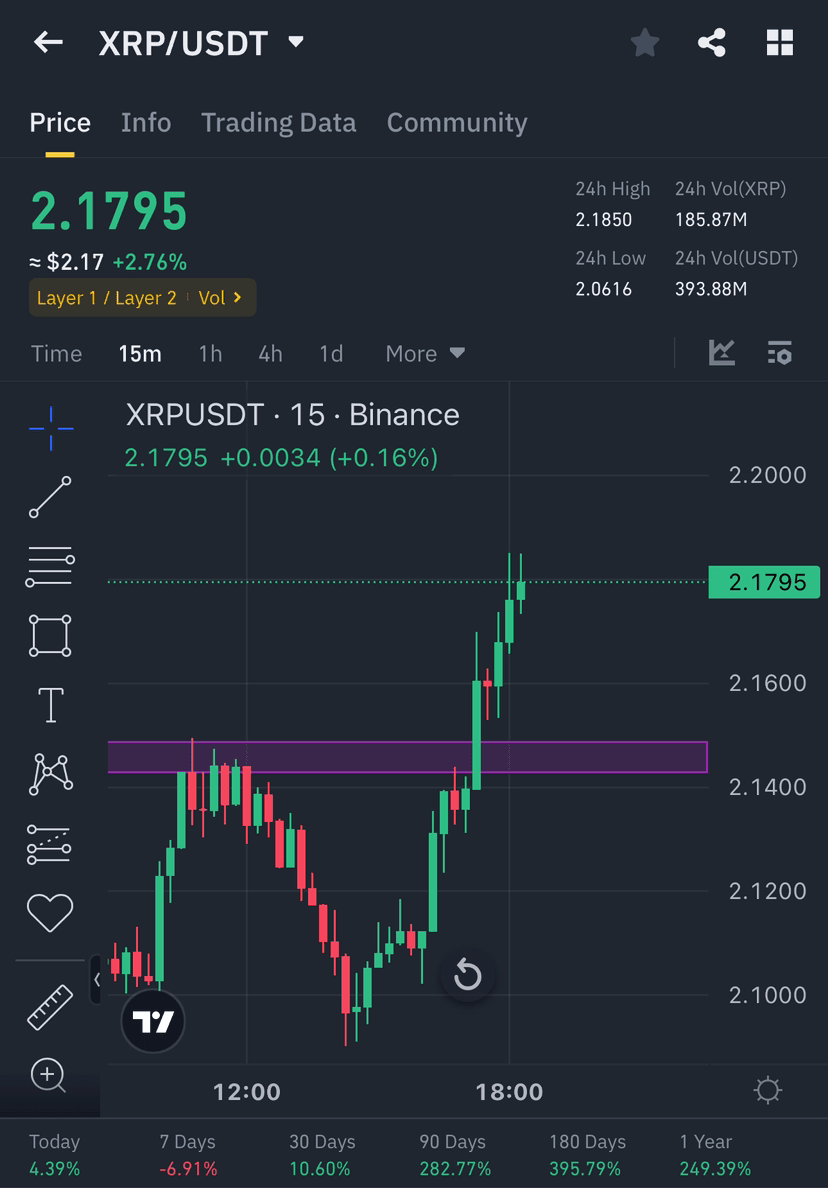Select the trend line drawing tool
This screenshot has height=1188, width=828.
(x=50, y=497)
